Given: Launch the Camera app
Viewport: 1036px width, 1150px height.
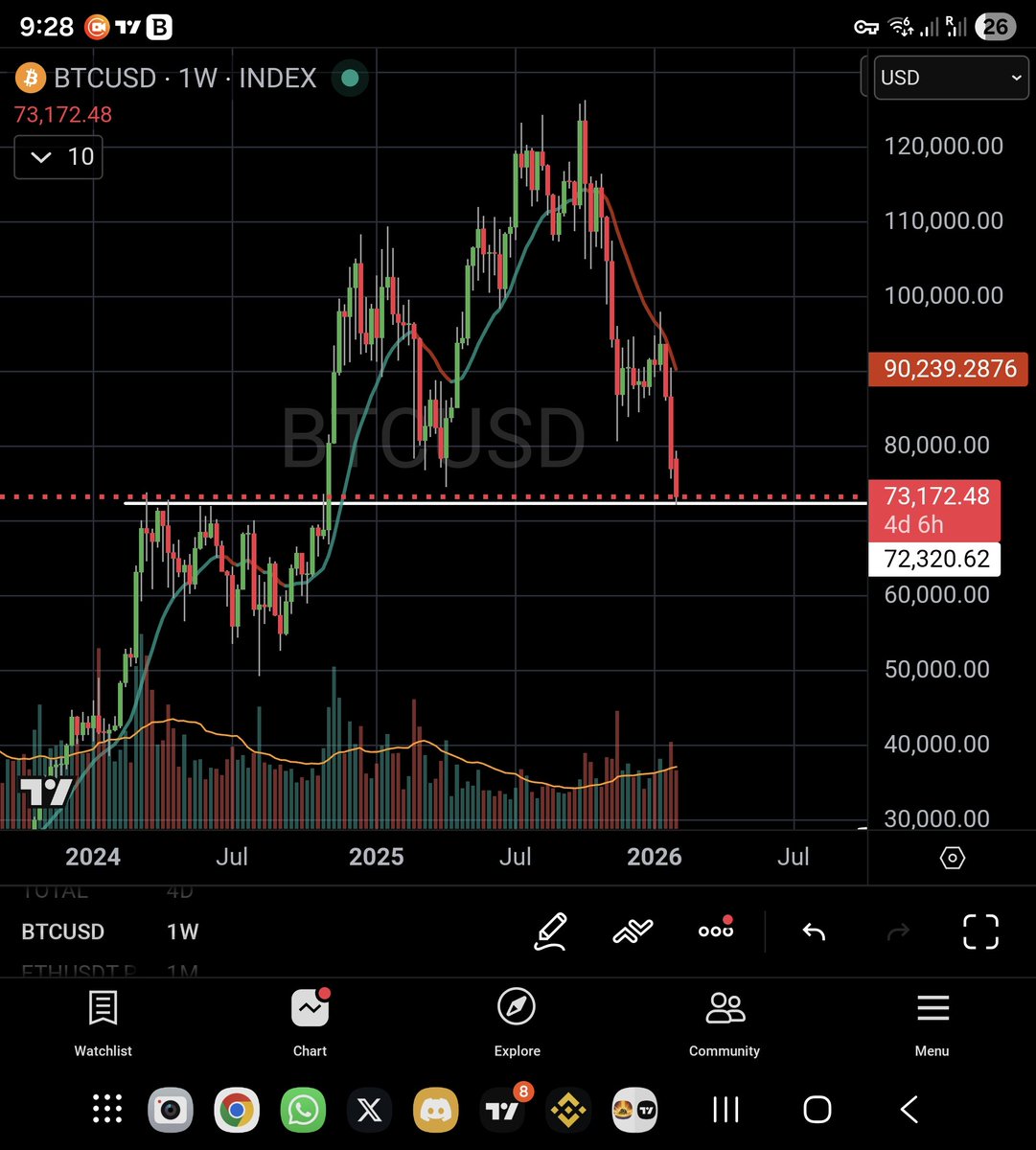Looking at the screenshot, I should (170, 1110).
